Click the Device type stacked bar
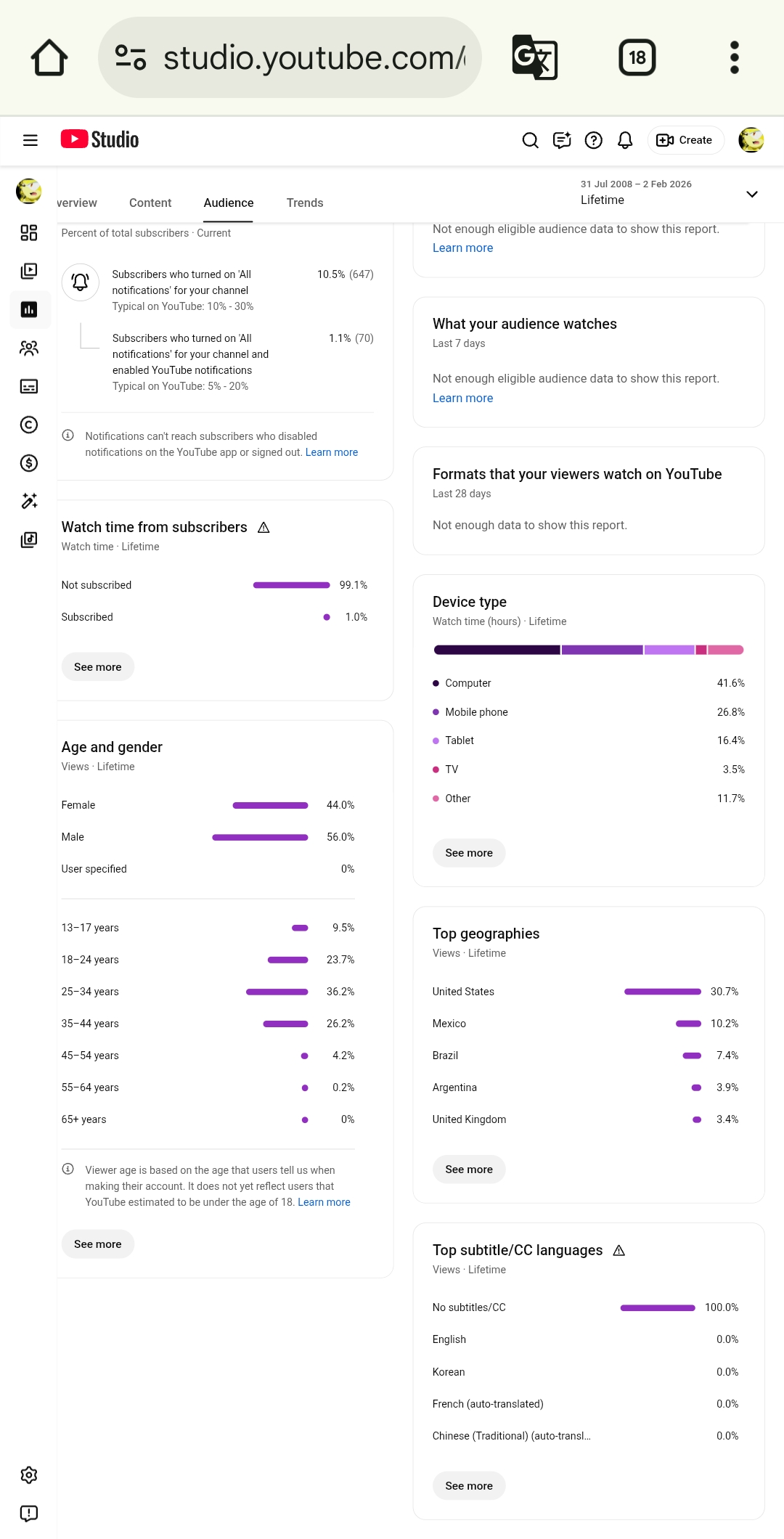Viewport: 784px width, 1539px height. coord(589,650)
